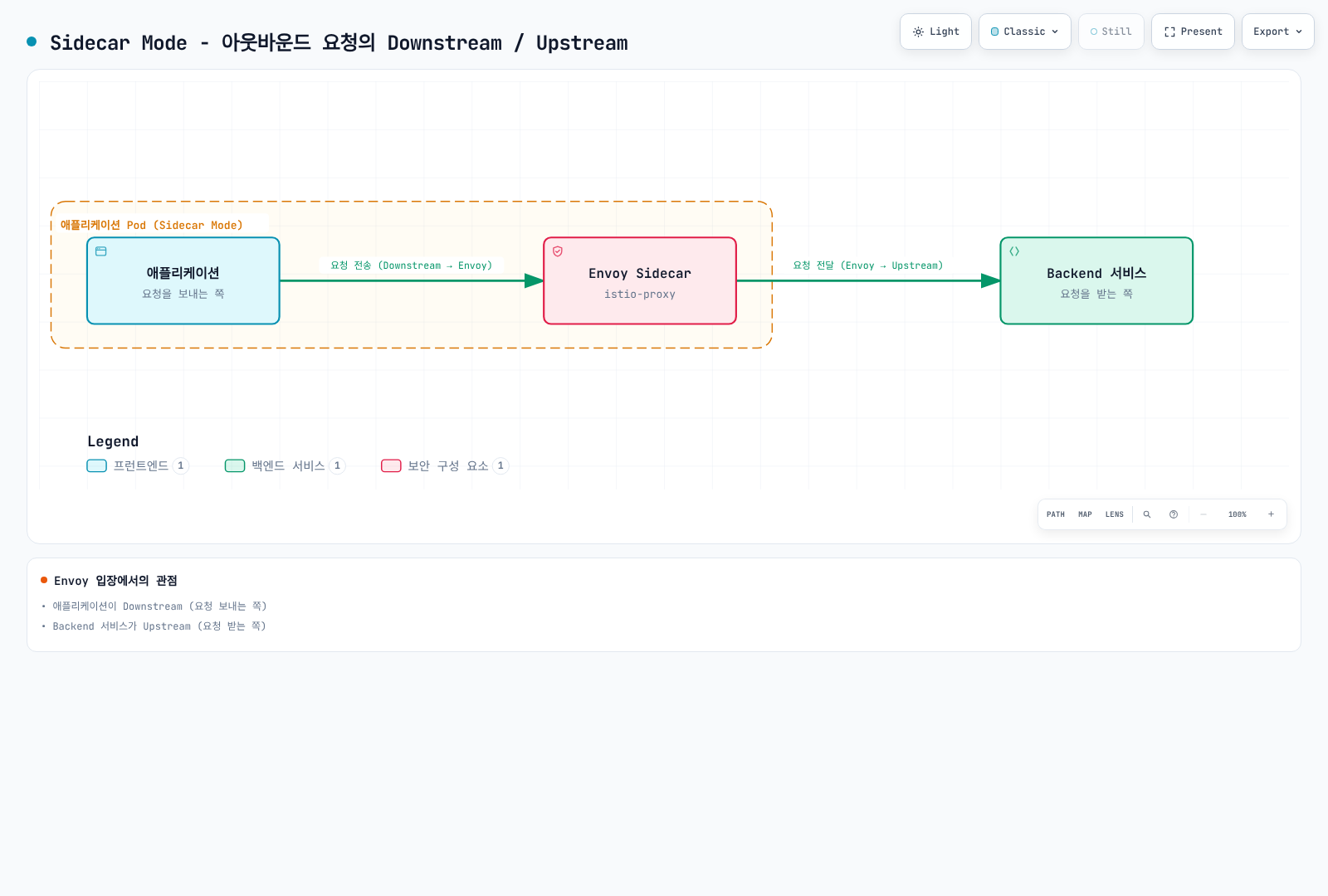Click the 요청 전달 (Envoy → Upstream) edge label

click(868, 265)
